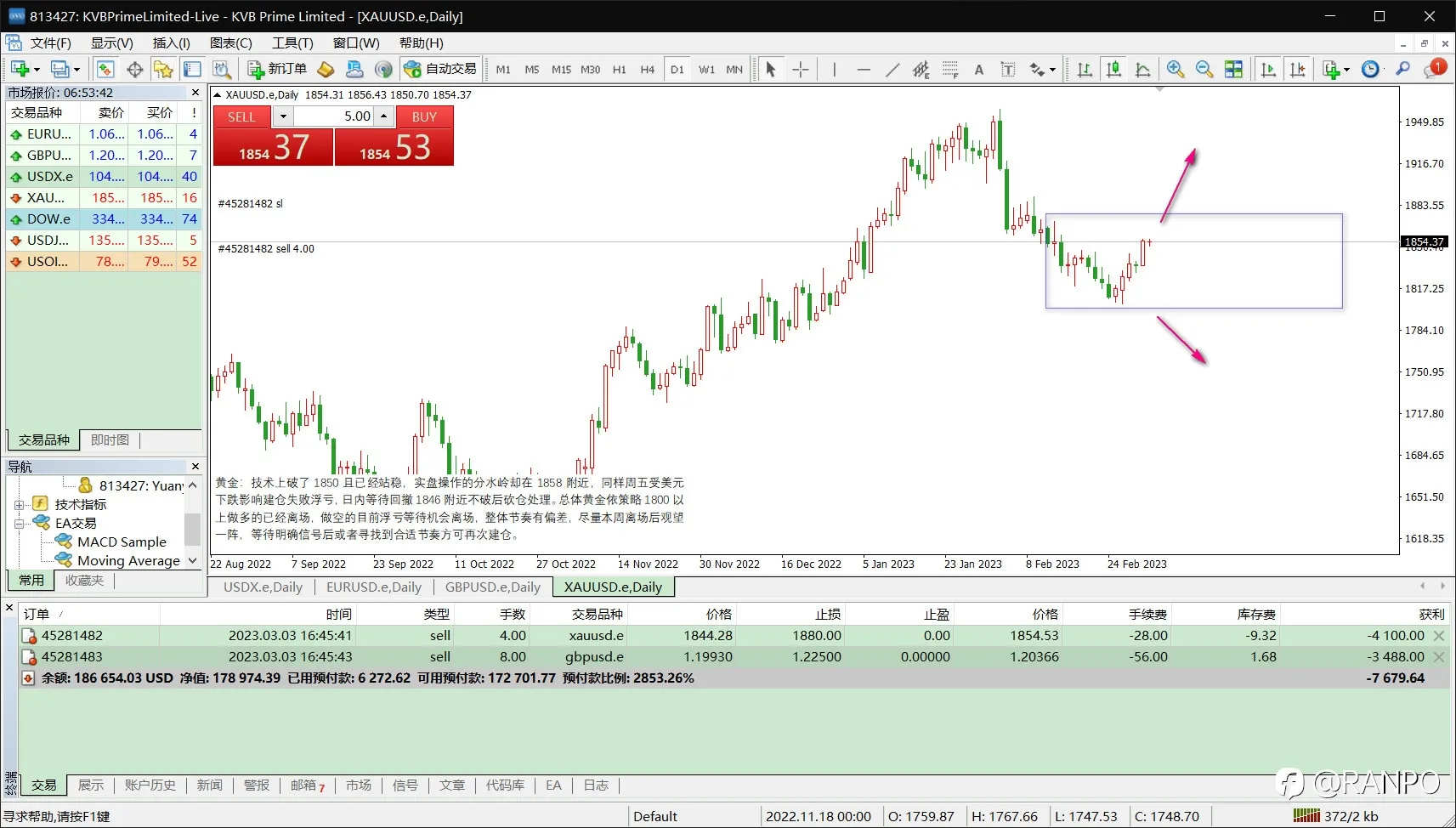Open the new chart dropdown arrow
Image resolution: width=1456 pixels, height=828 pixels.
(37, 70)
